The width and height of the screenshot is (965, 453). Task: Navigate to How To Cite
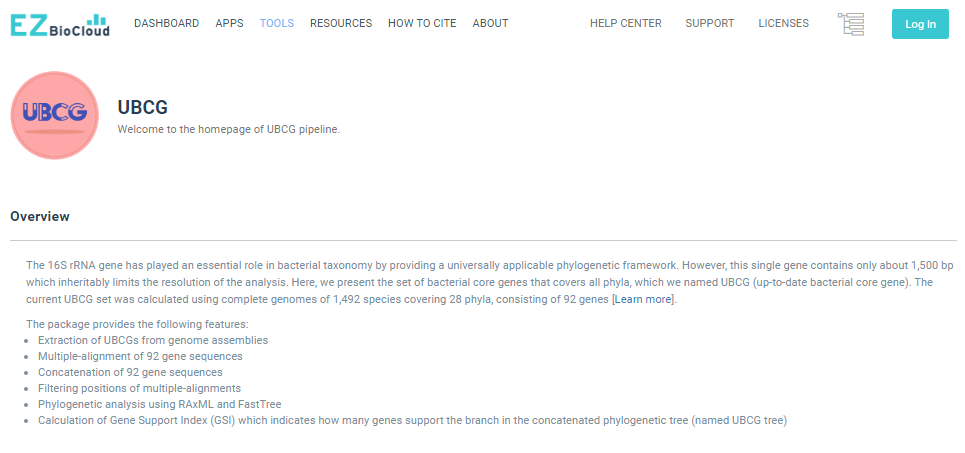[422, 24]
